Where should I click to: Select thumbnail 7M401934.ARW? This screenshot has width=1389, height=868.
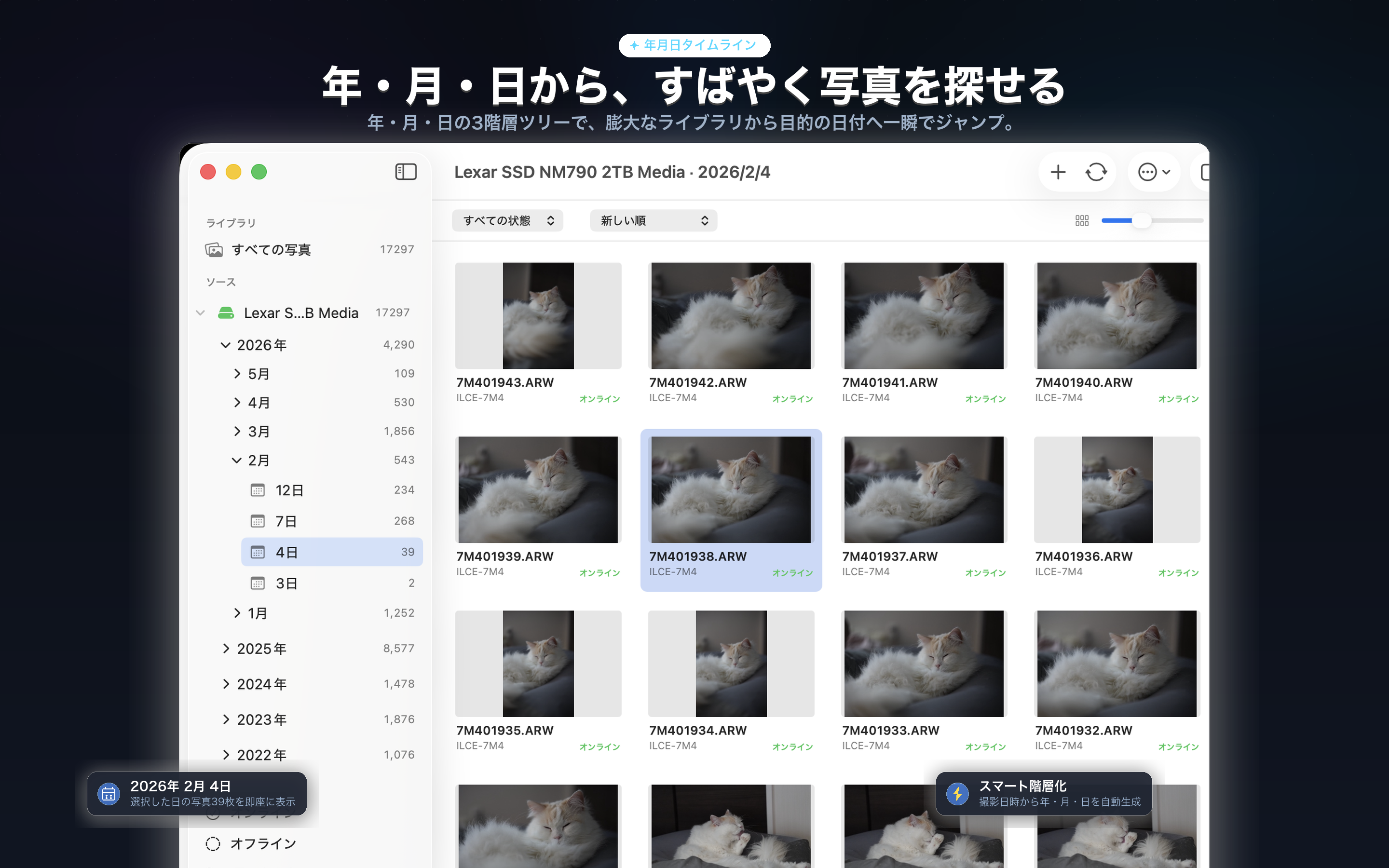click(731, 664)
